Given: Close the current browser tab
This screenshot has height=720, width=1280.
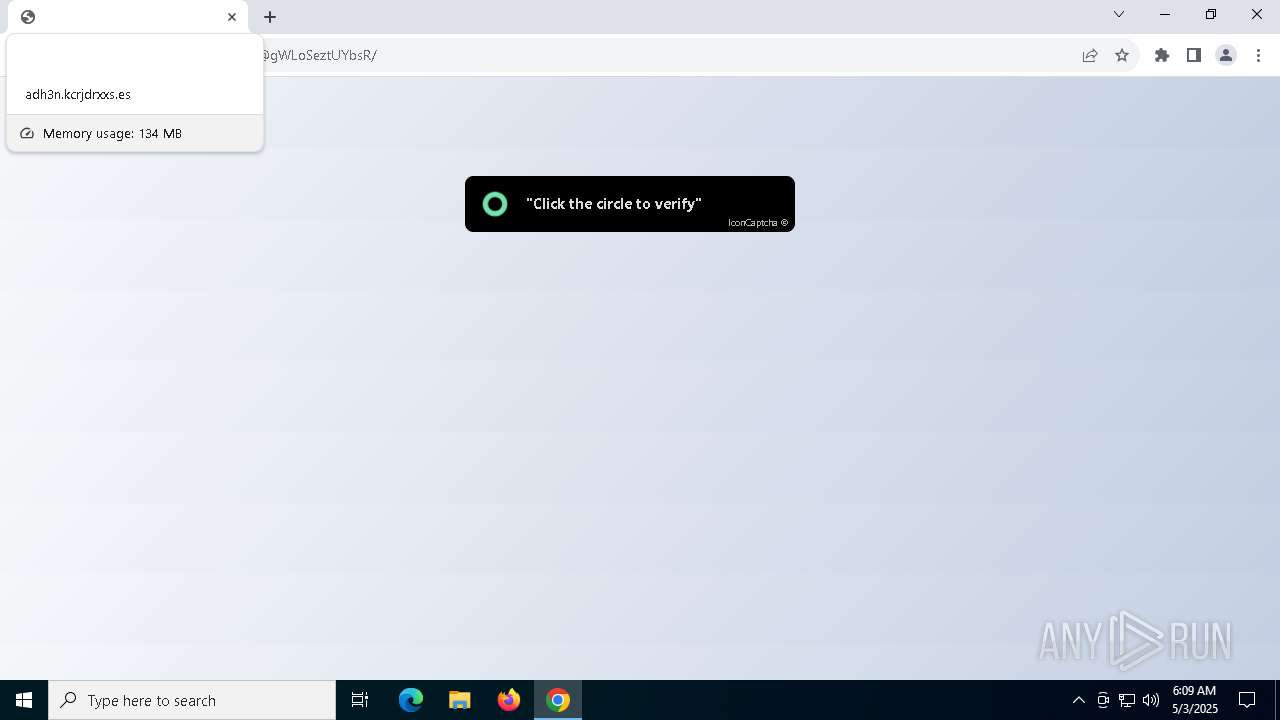Looking at the screenshot, I should click(x=232, y=17).
